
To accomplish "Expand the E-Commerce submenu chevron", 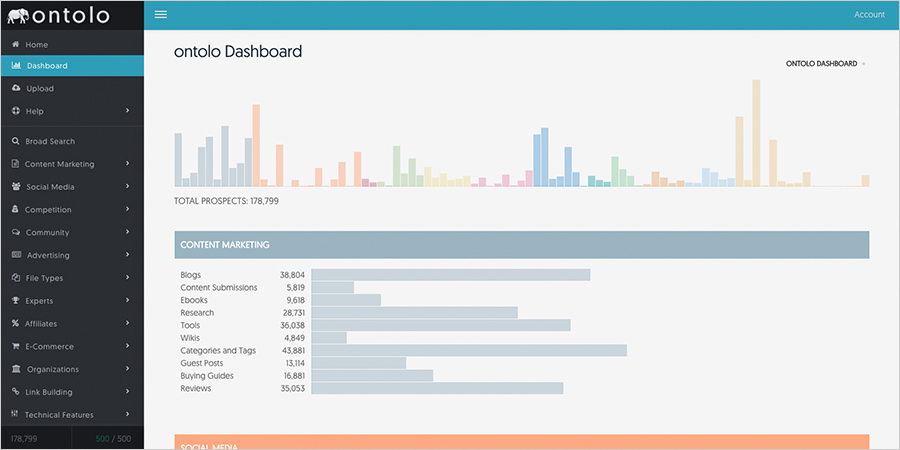I will tap(127, 346).
